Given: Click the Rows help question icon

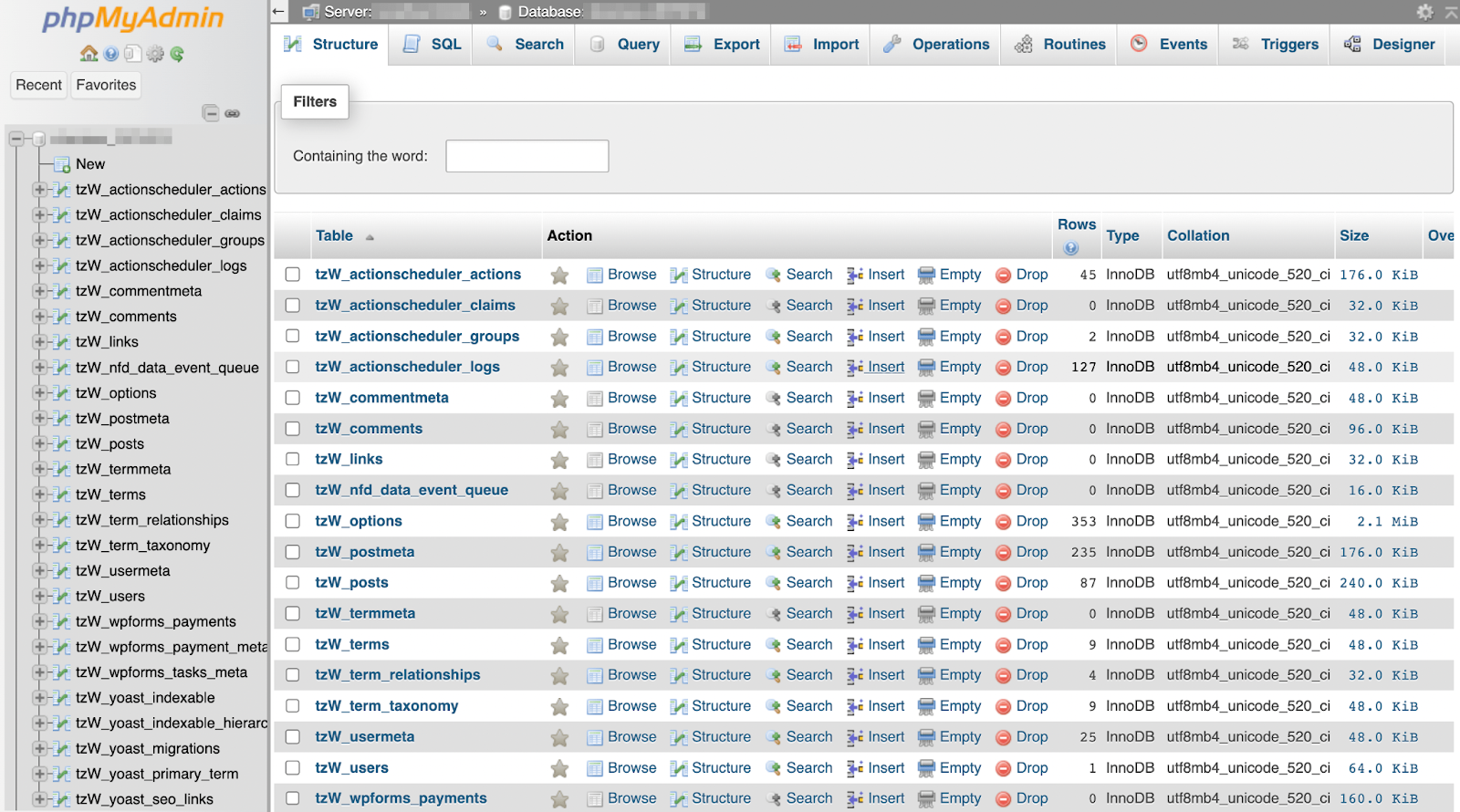Looking at the screenshot, I should pos(1070,248).
